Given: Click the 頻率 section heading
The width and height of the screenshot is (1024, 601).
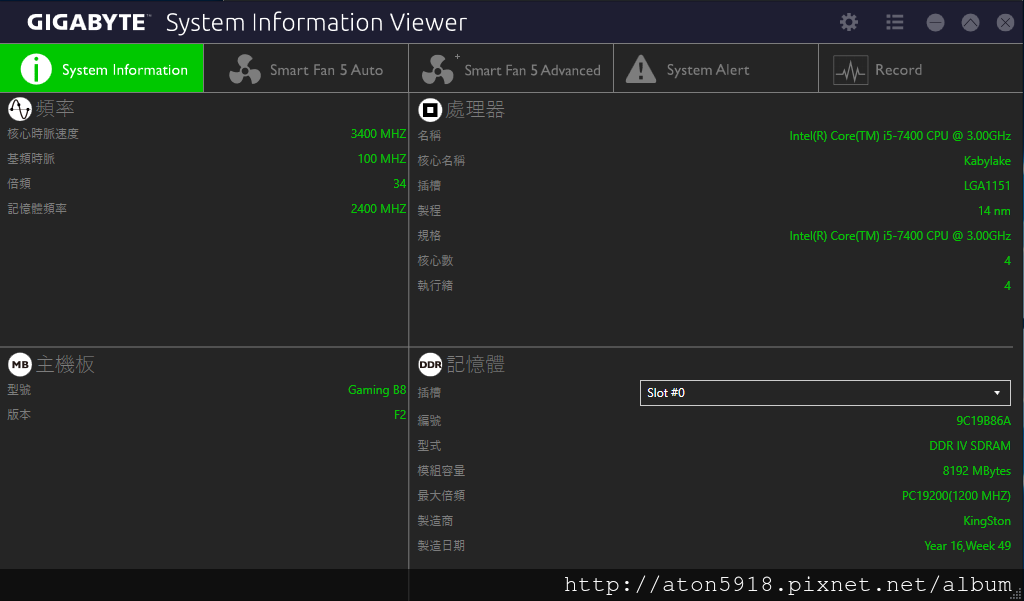Looking at the screenshot, I should pyautogui.click(x=56, y=109).
